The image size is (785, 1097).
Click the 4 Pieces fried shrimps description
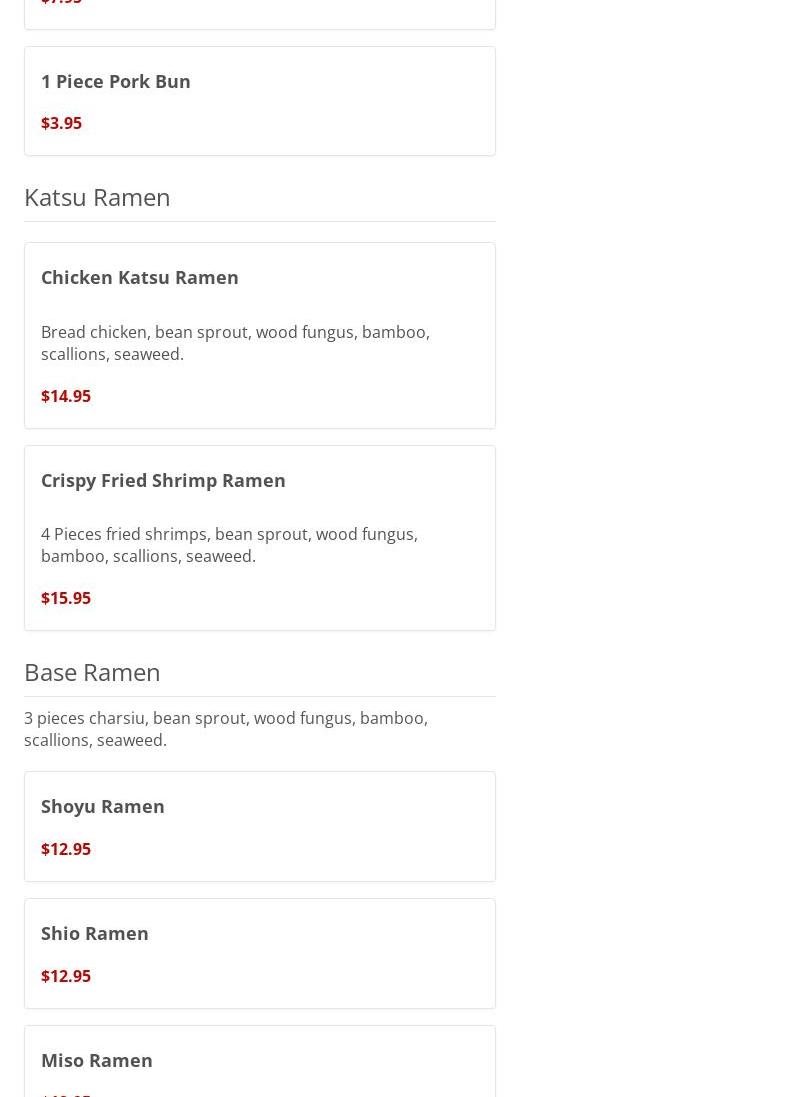(x=229, y=545)
